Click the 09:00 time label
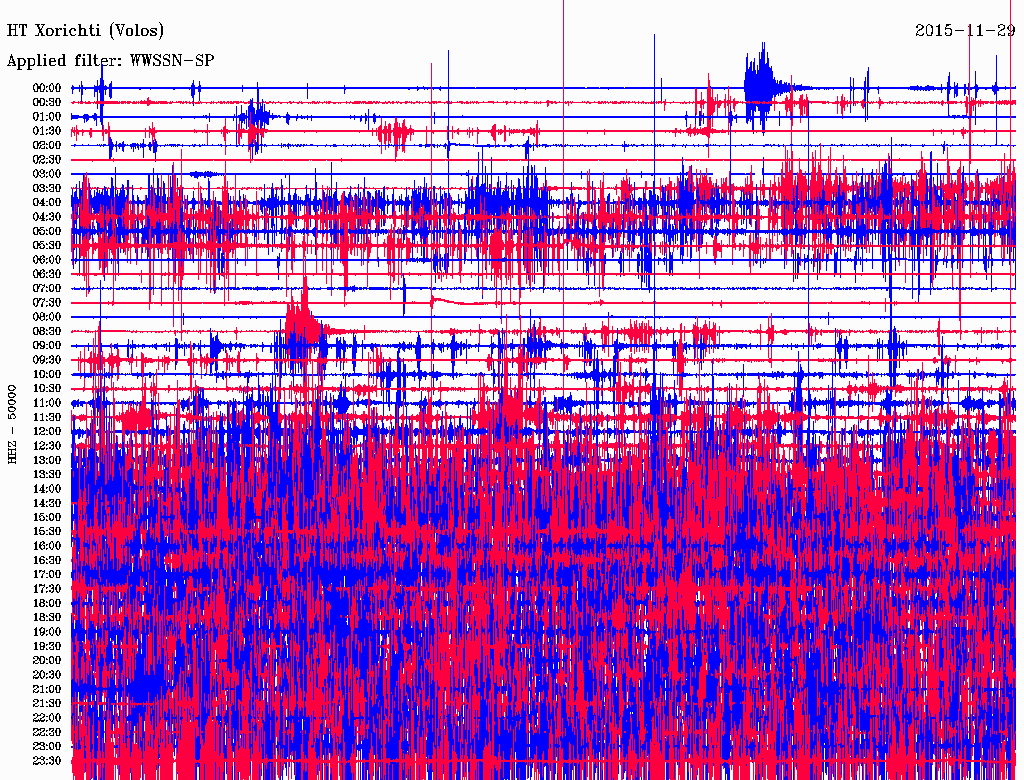Viewport: 1024px width, 780px height. (47, 346)
